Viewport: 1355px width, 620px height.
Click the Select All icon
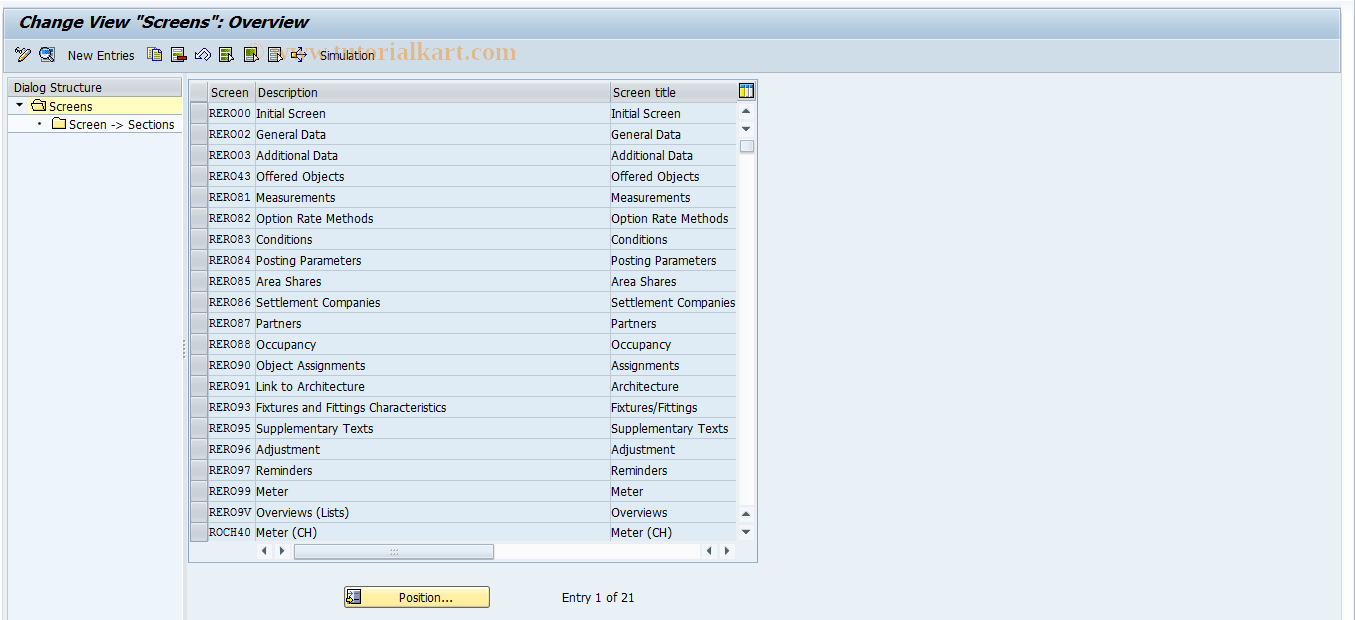226,55
